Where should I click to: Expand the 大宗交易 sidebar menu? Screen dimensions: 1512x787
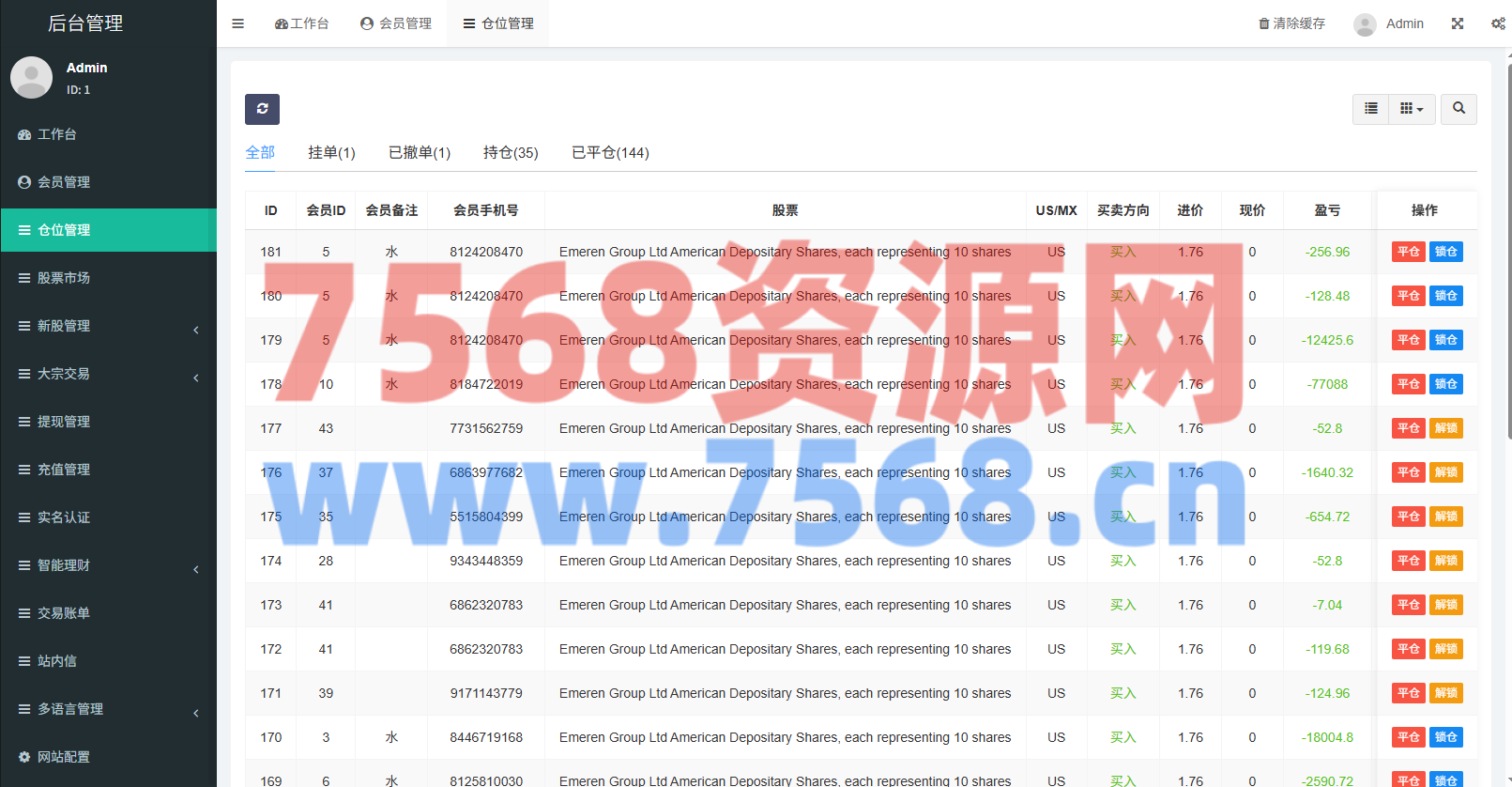[108, 374]
